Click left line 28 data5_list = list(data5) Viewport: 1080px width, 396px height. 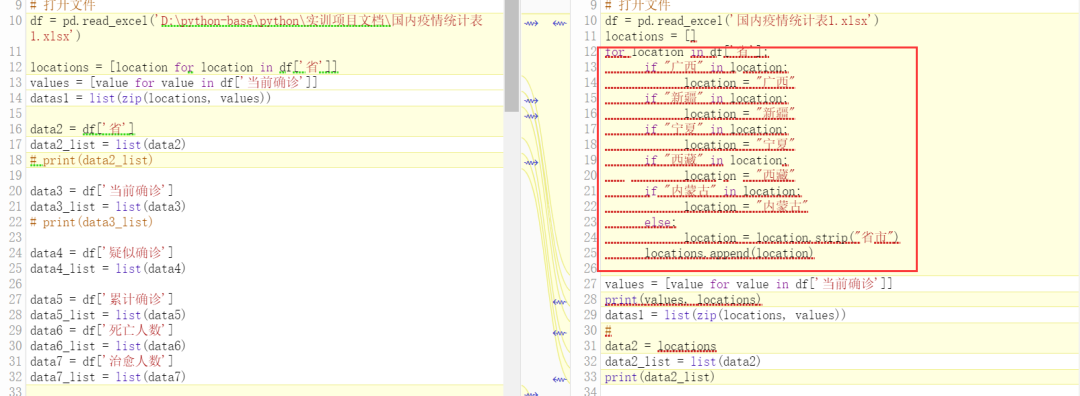tap(108, 315)
